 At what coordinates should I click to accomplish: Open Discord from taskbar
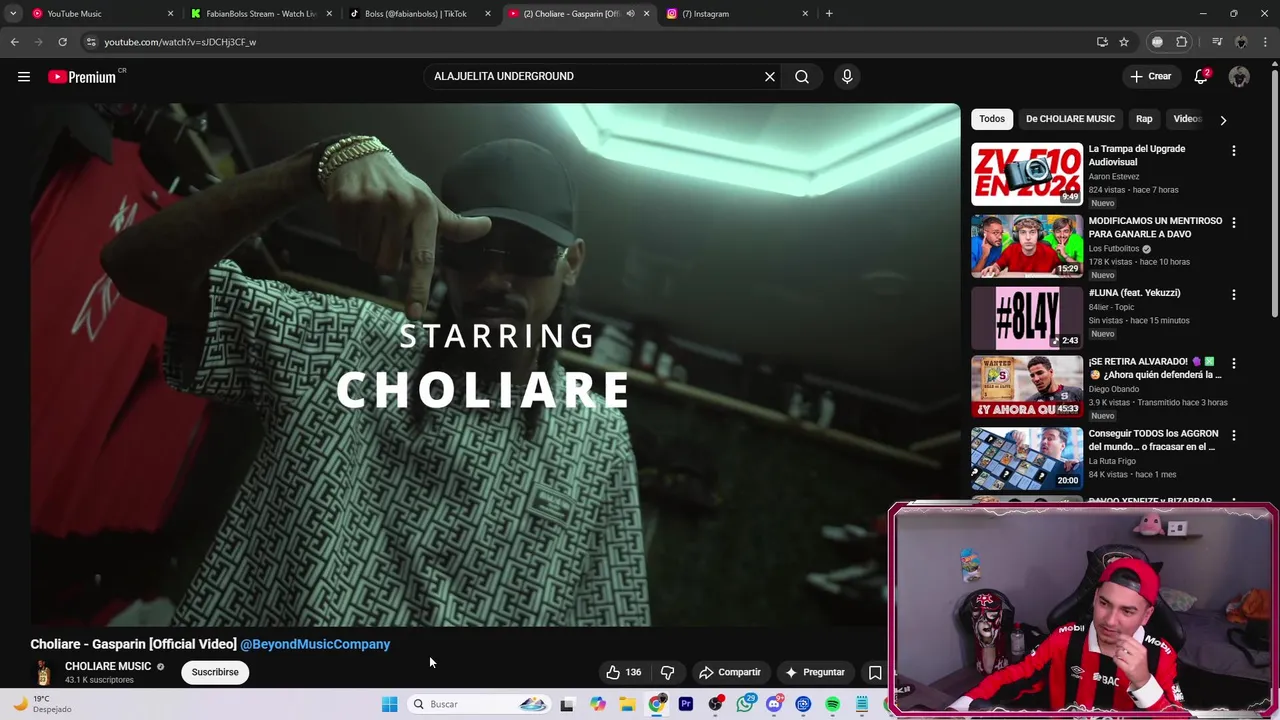click(x=774, y=704)
